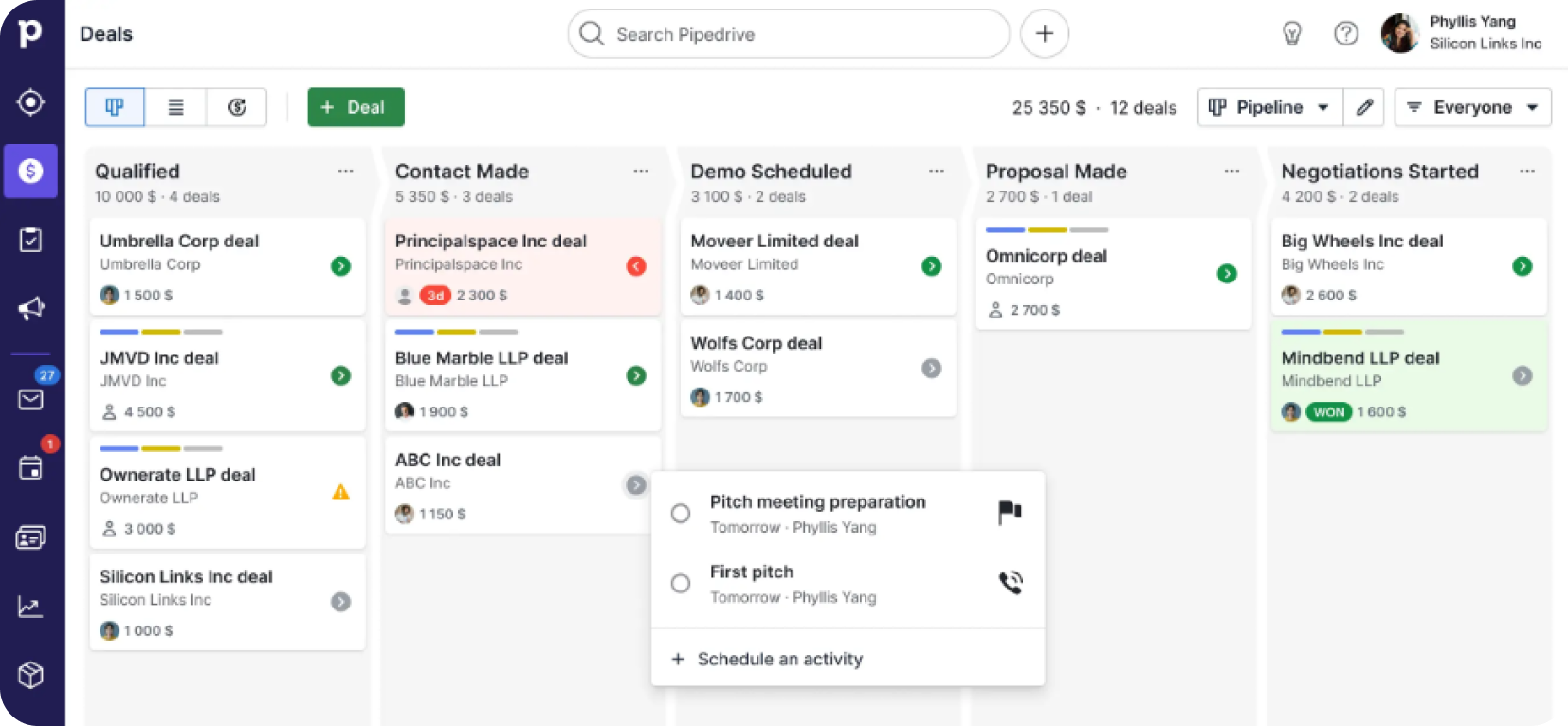Open Activities calendar icon in sidebar

pyautogui.click(x=30, y=467)
